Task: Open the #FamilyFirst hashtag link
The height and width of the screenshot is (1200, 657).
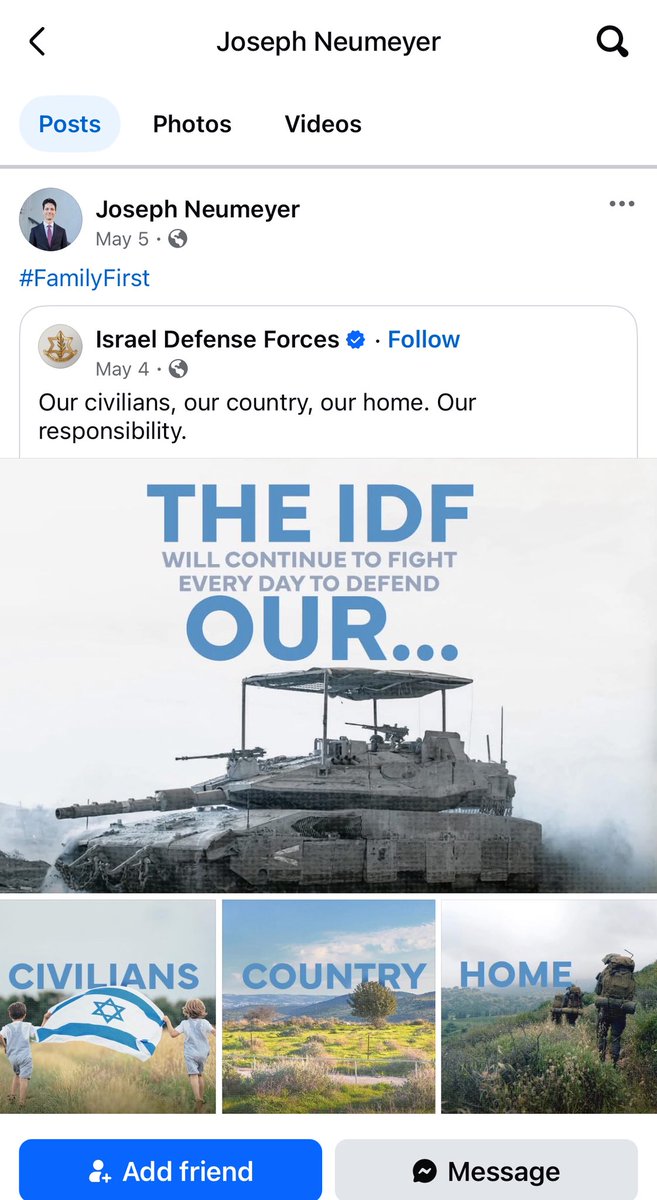Action: click(84, 278)
